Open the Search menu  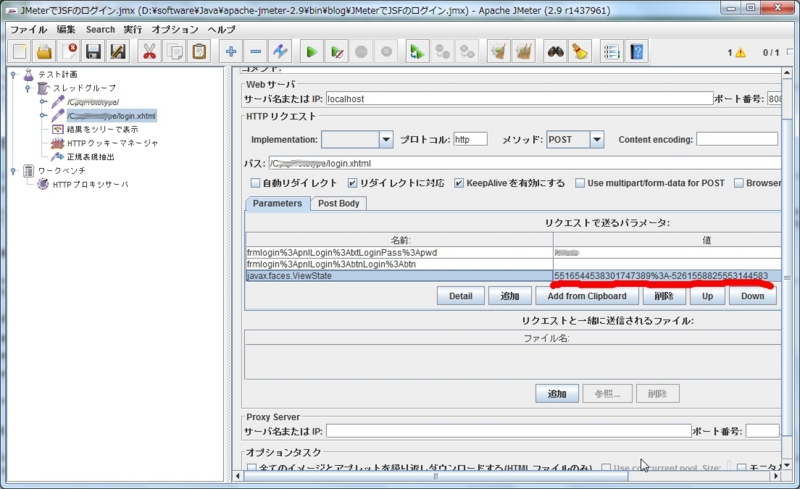tap(101, 30)
